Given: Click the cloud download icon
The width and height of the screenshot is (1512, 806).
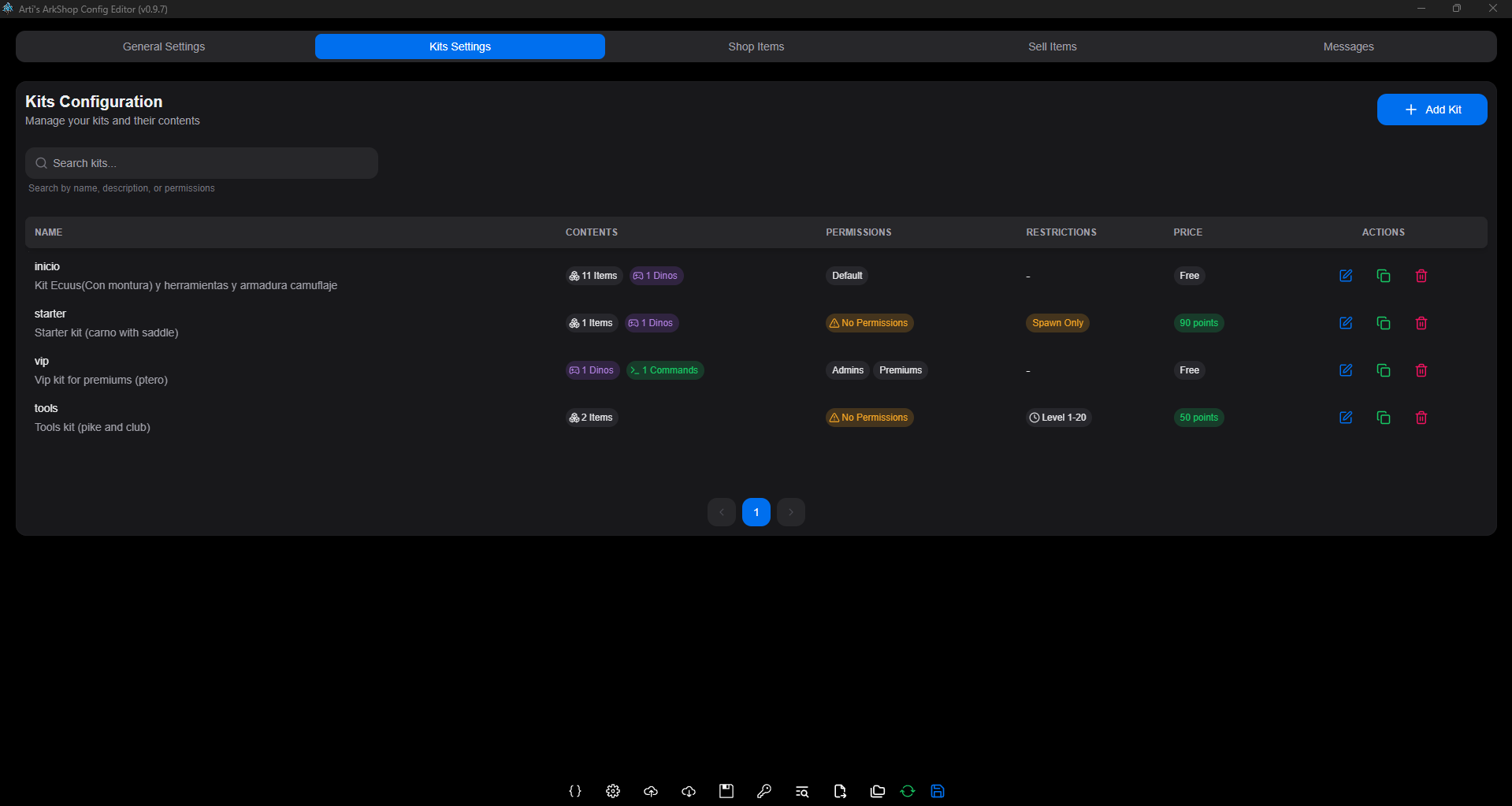Looking at the screenshot, I should click(689, 791).
